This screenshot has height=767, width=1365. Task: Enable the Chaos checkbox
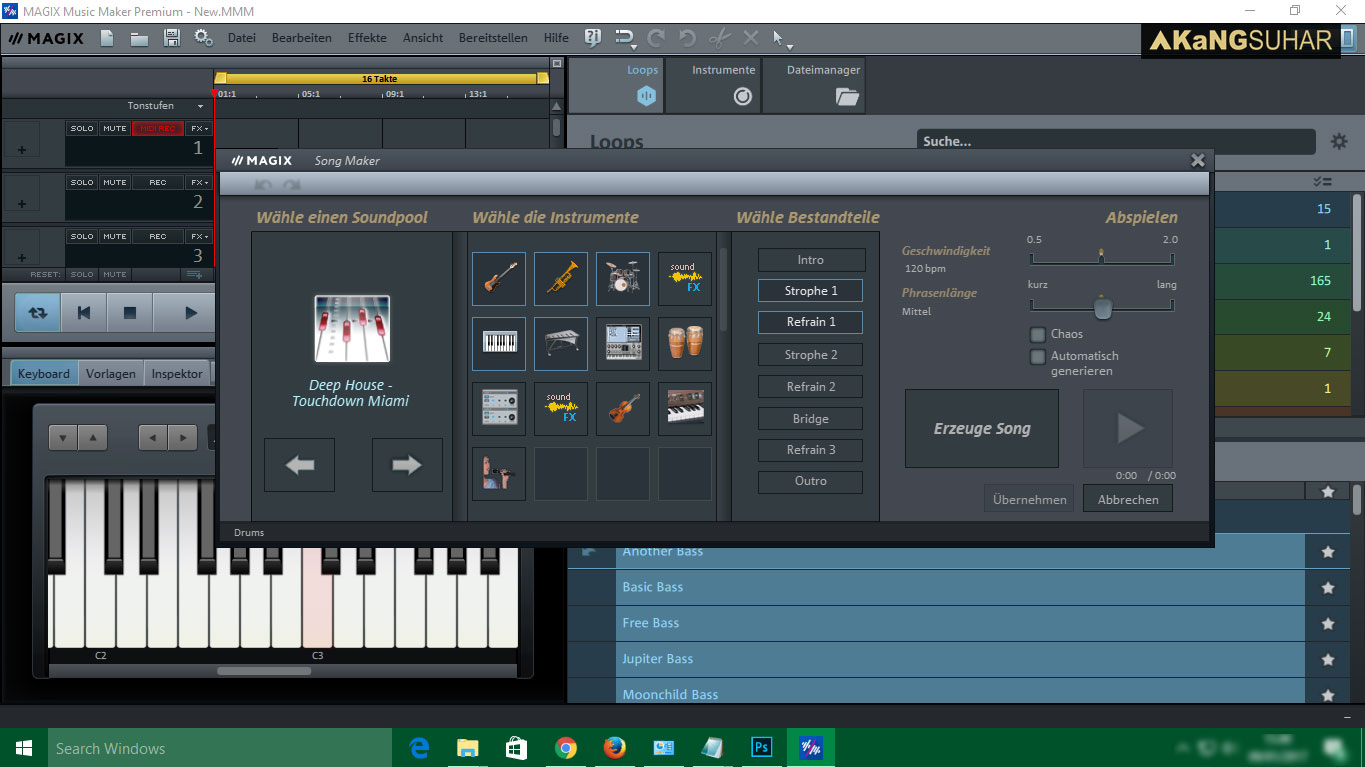coord(1037,336)
